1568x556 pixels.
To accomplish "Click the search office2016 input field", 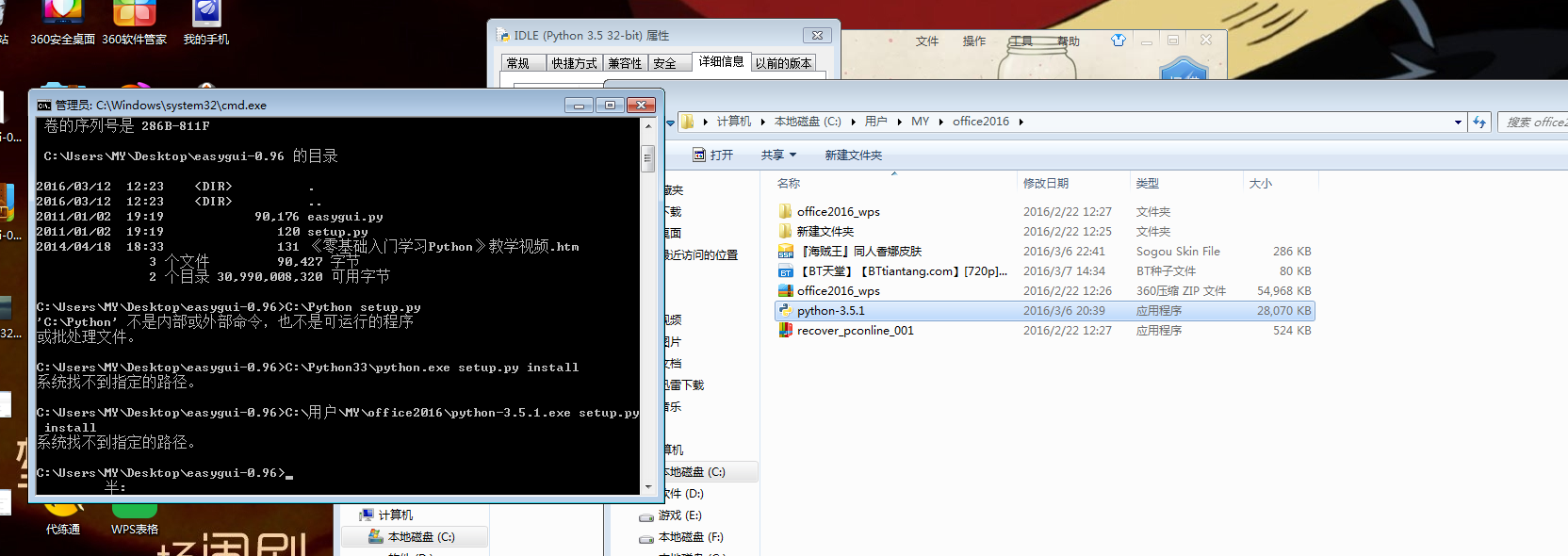I will (x=1534, y=122).
